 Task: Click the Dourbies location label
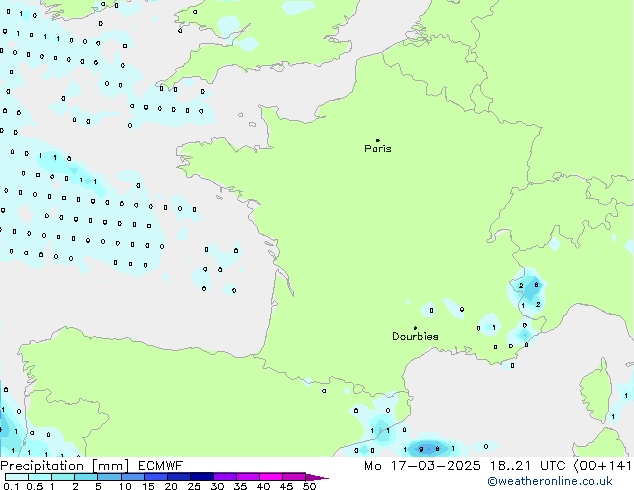click(415, 337)
